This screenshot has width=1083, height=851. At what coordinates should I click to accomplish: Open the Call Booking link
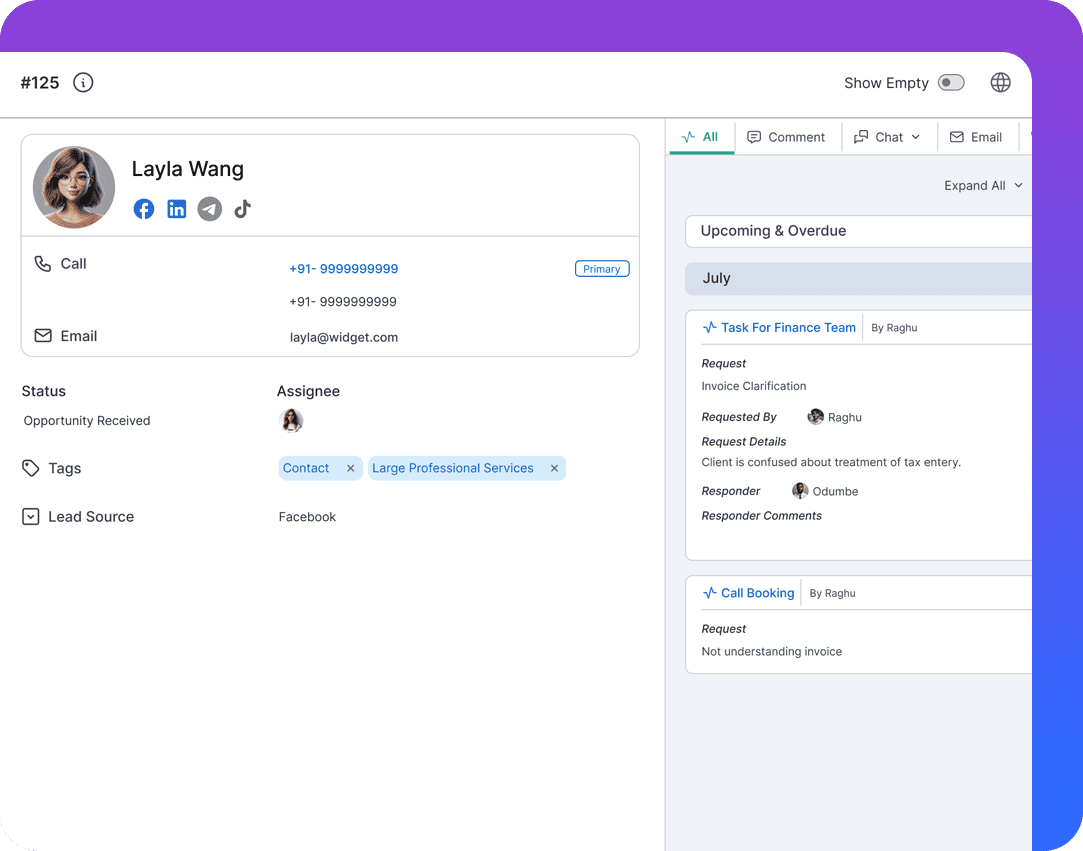coord(758,593)
